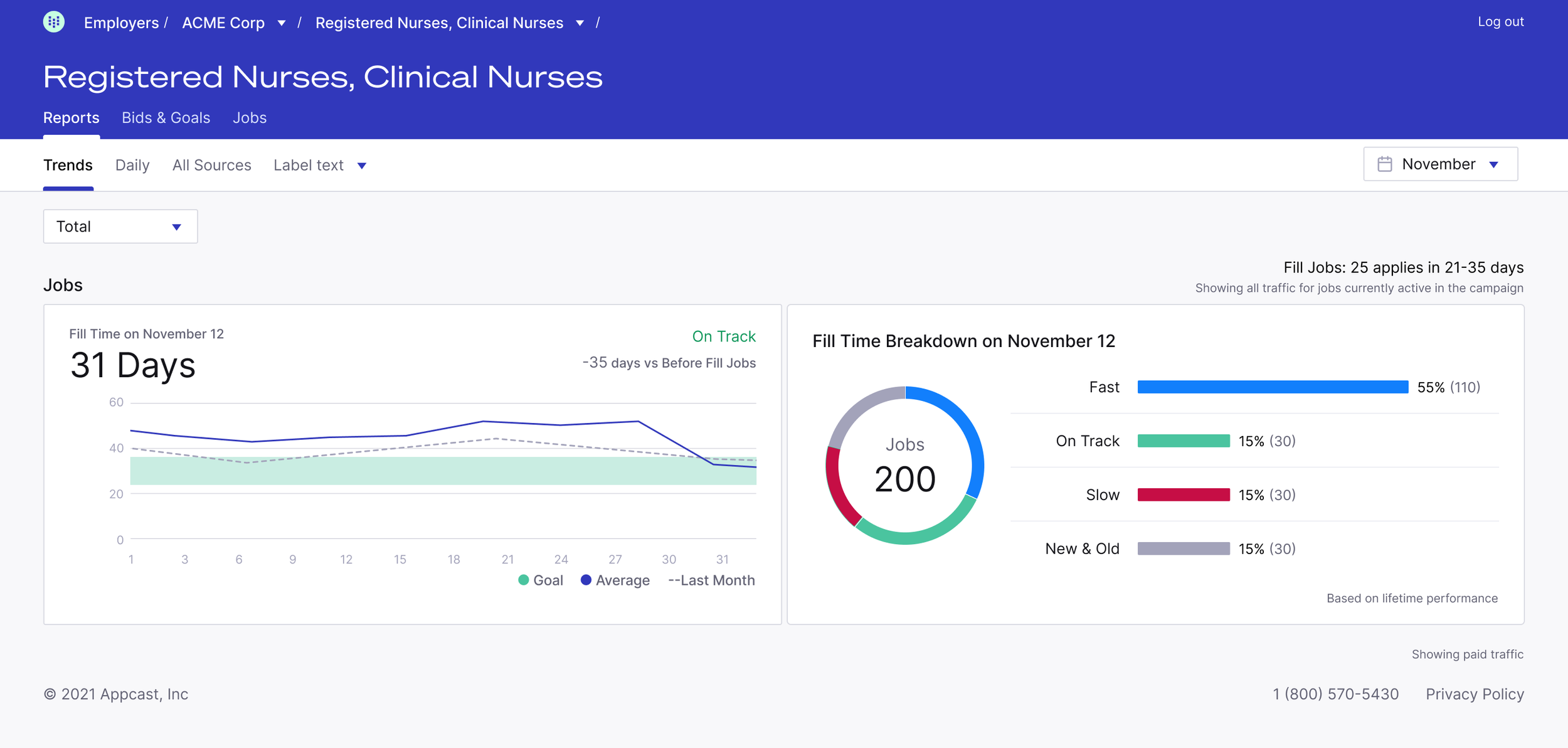This screenshot has height=748, width=1568.
Task: Open the Total selector dropdown
Action: 120,227
